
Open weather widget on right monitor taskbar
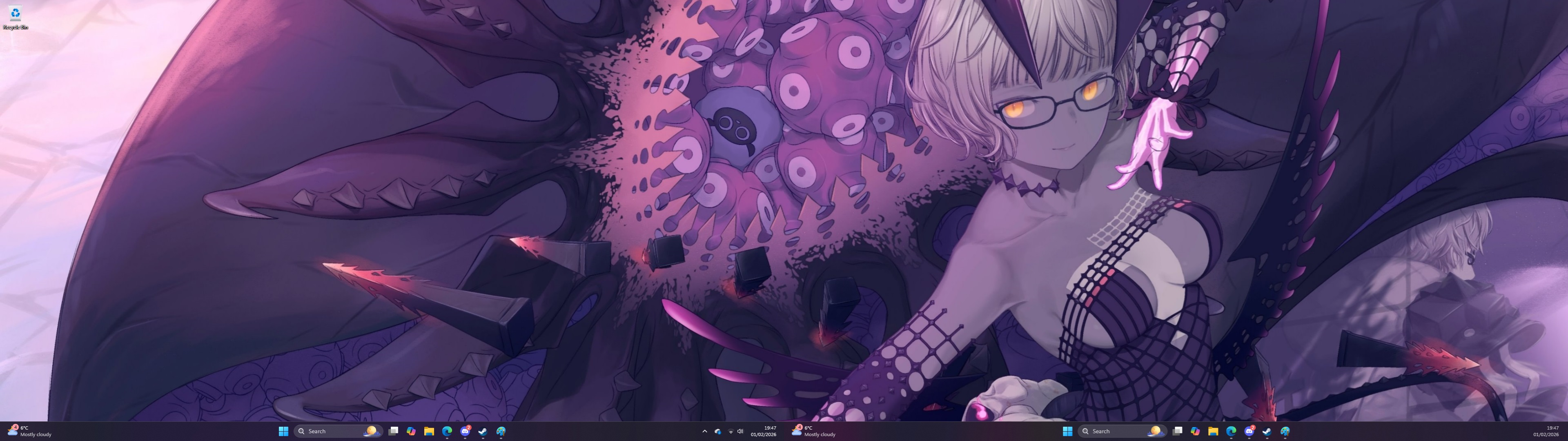click(813, 431)
